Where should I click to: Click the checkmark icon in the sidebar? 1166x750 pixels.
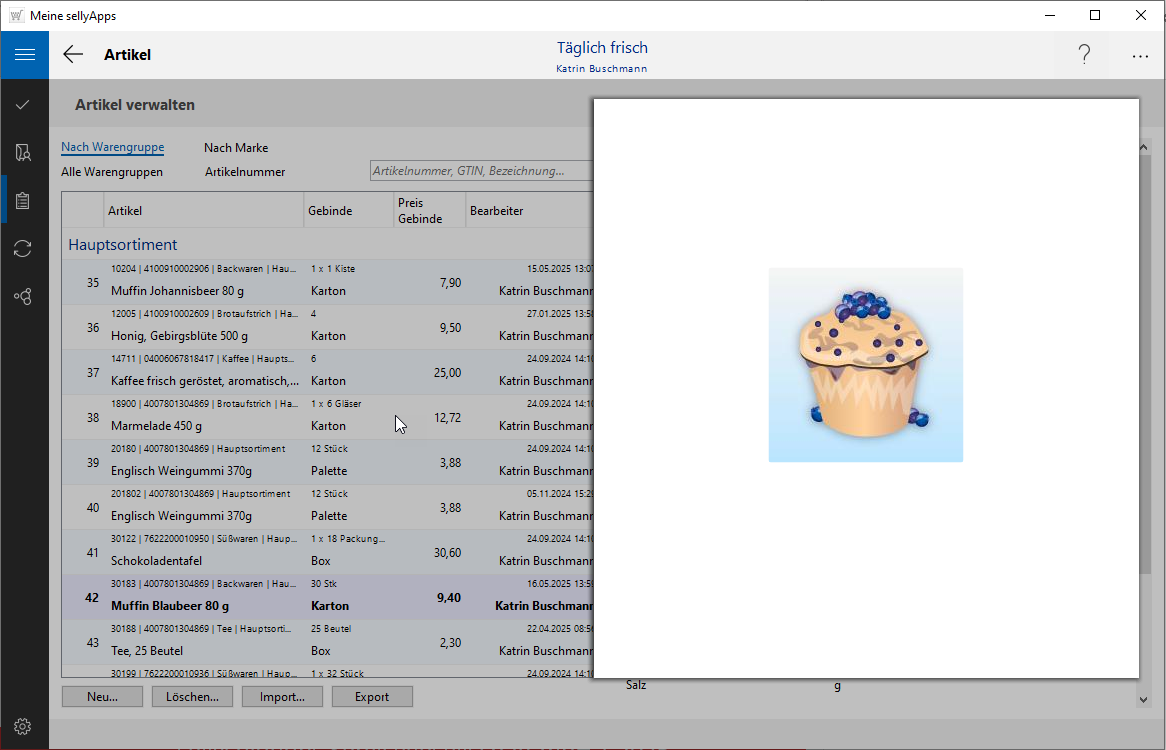point(23,104)
